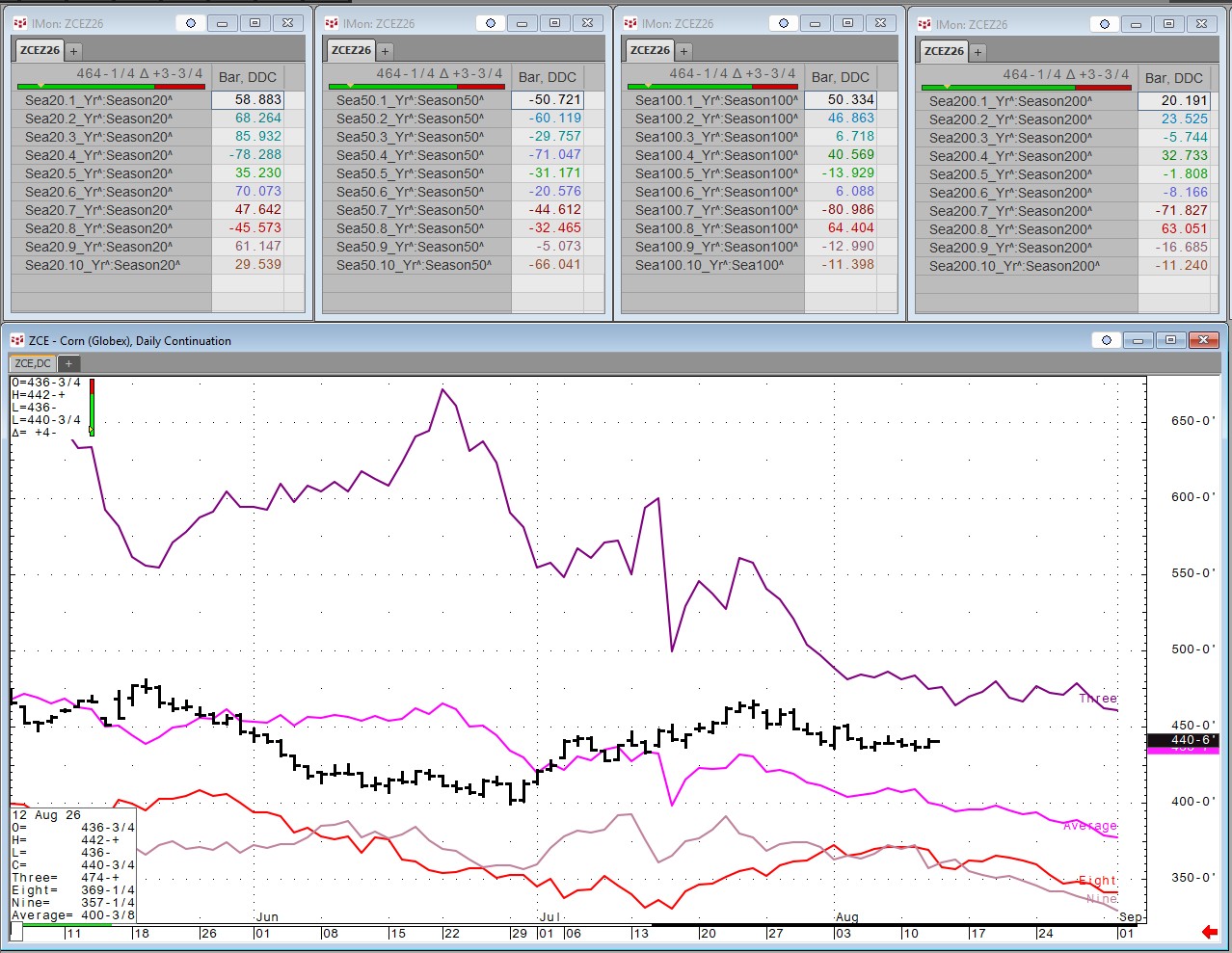
Task: Click the red-green range bar beside chart OHLC values
Action: click(92, 408)
